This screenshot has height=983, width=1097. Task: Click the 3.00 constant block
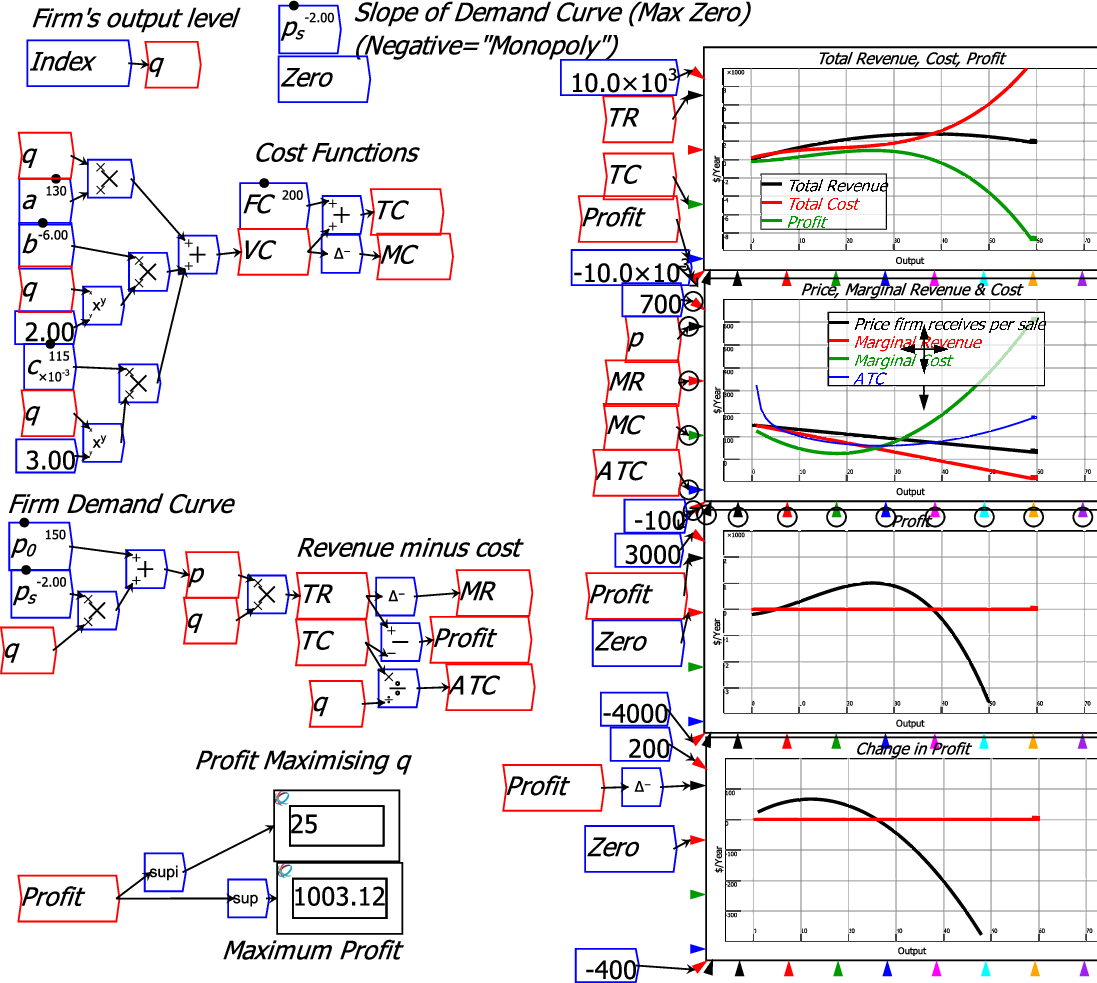tap(47, 457)
